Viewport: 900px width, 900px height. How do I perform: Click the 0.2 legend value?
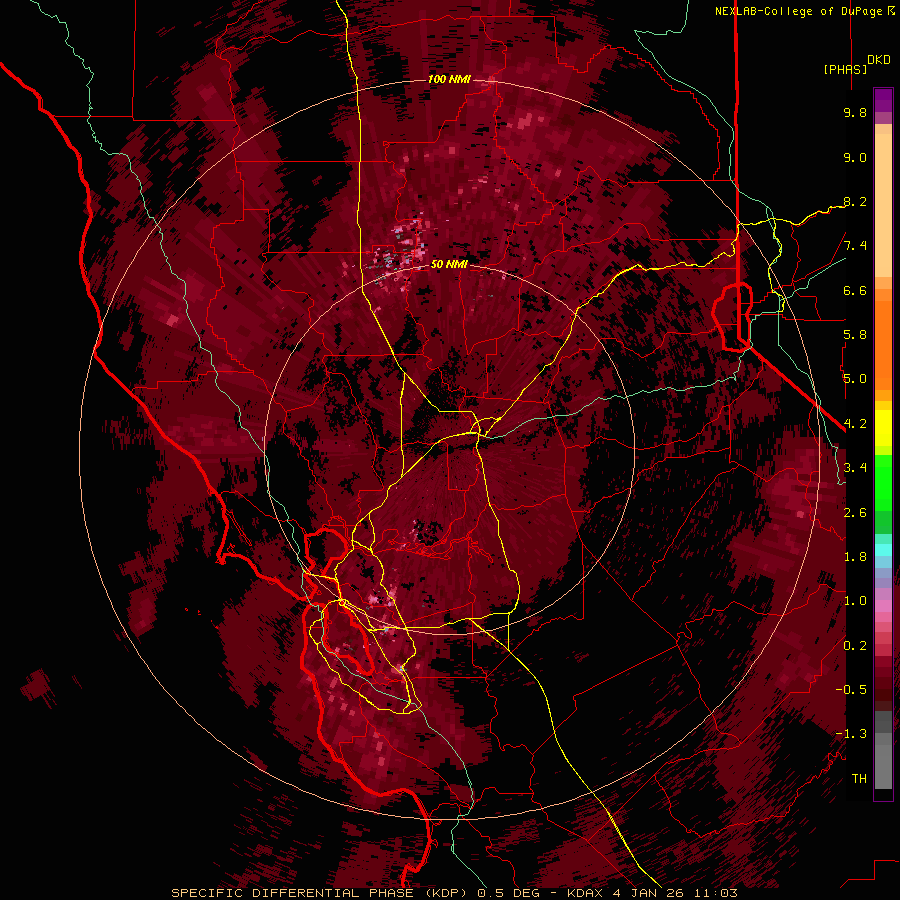click(x=855, y=646)
